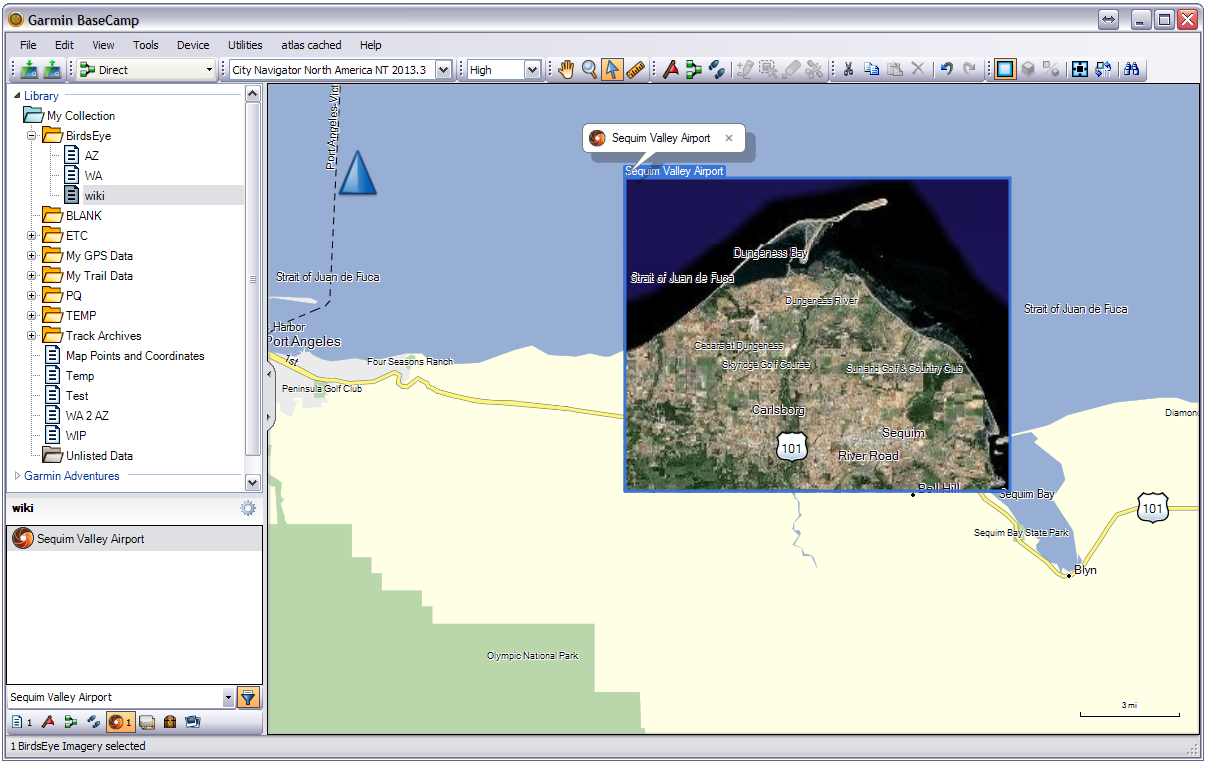Toggle the routes filter icon in bottom bar
This screenshot has height=762, width=1205.
pyautogui.click(x=70, y=722)
